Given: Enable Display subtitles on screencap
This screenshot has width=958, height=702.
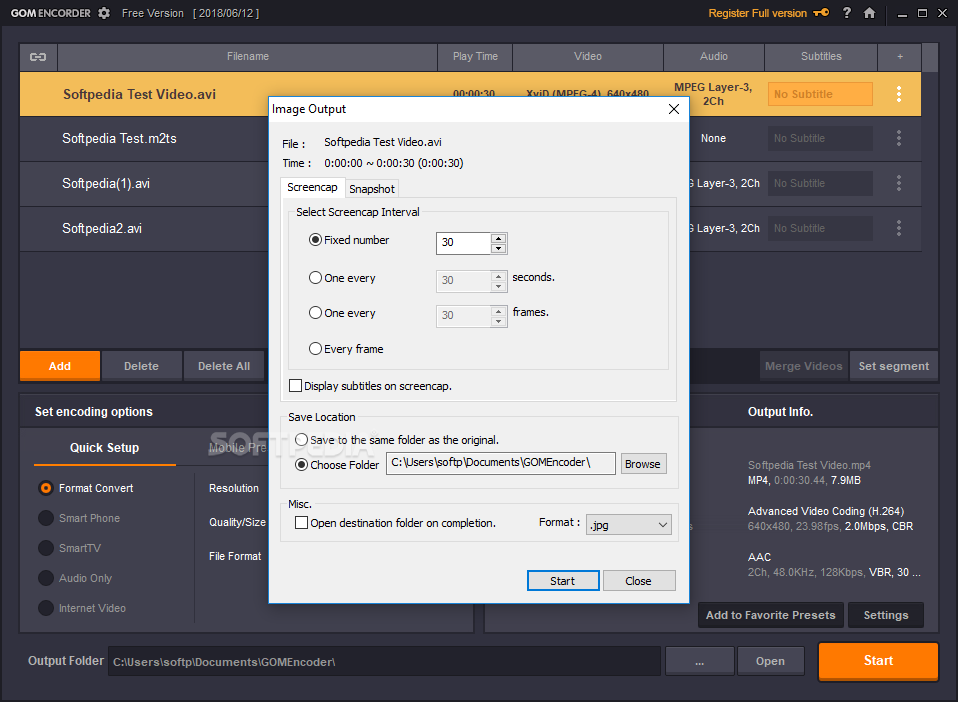Looking at the screenshot, I should (x=296, y=386).
